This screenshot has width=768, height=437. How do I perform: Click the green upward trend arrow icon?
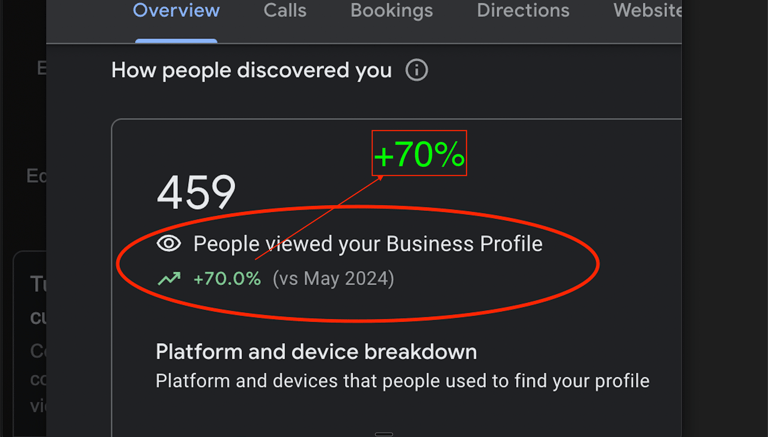click(x=169, y=278)
